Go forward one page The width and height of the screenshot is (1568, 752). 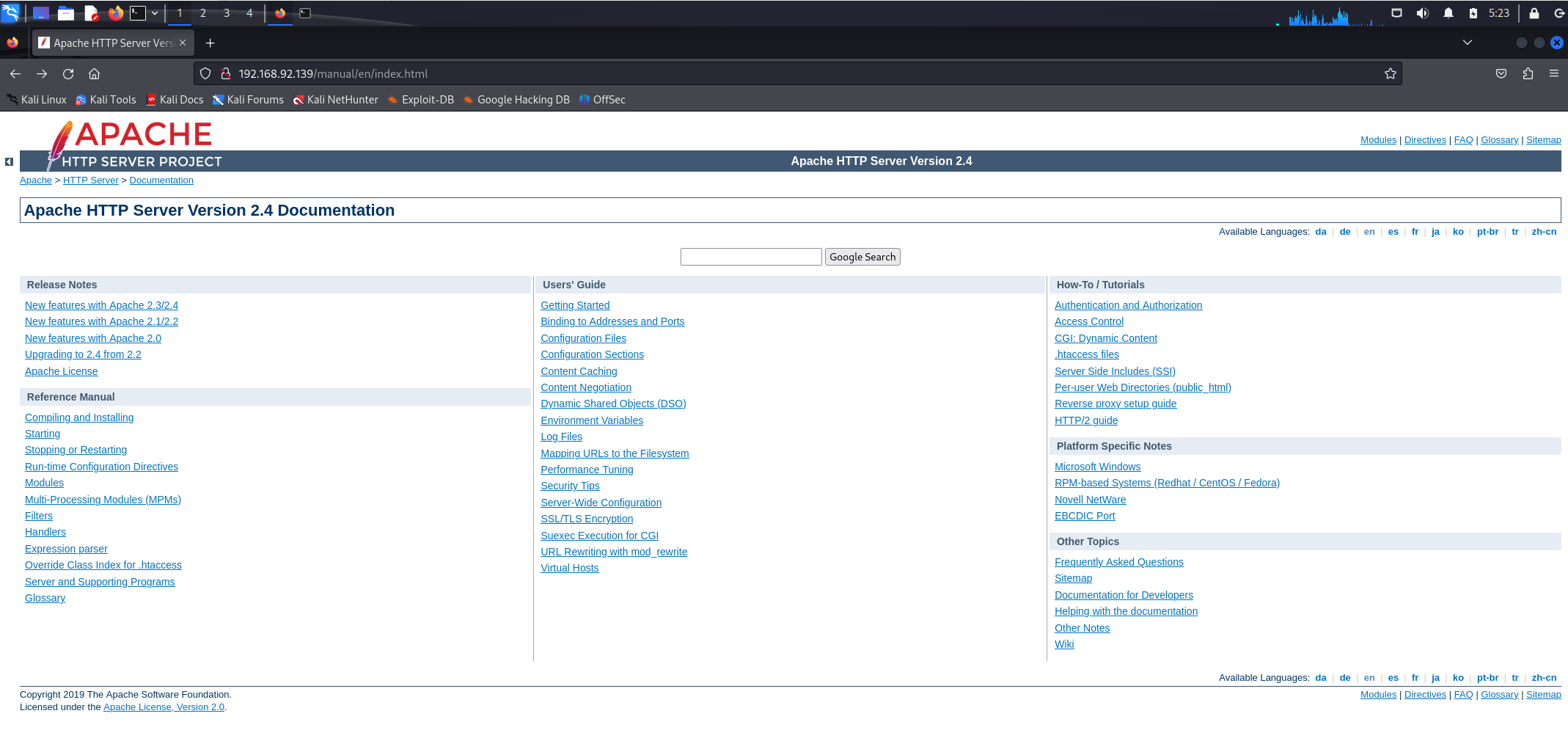(42, 73)
